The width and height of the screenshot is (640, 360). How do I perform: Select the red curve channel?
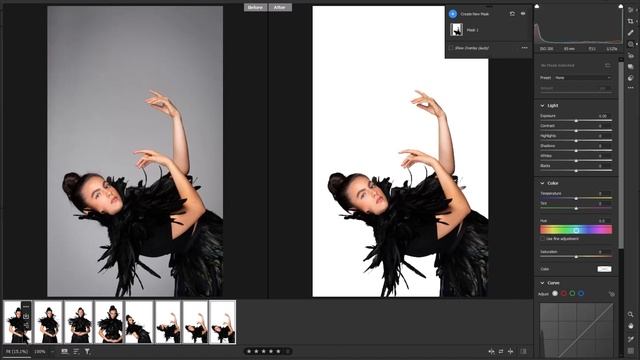[564, 293]
